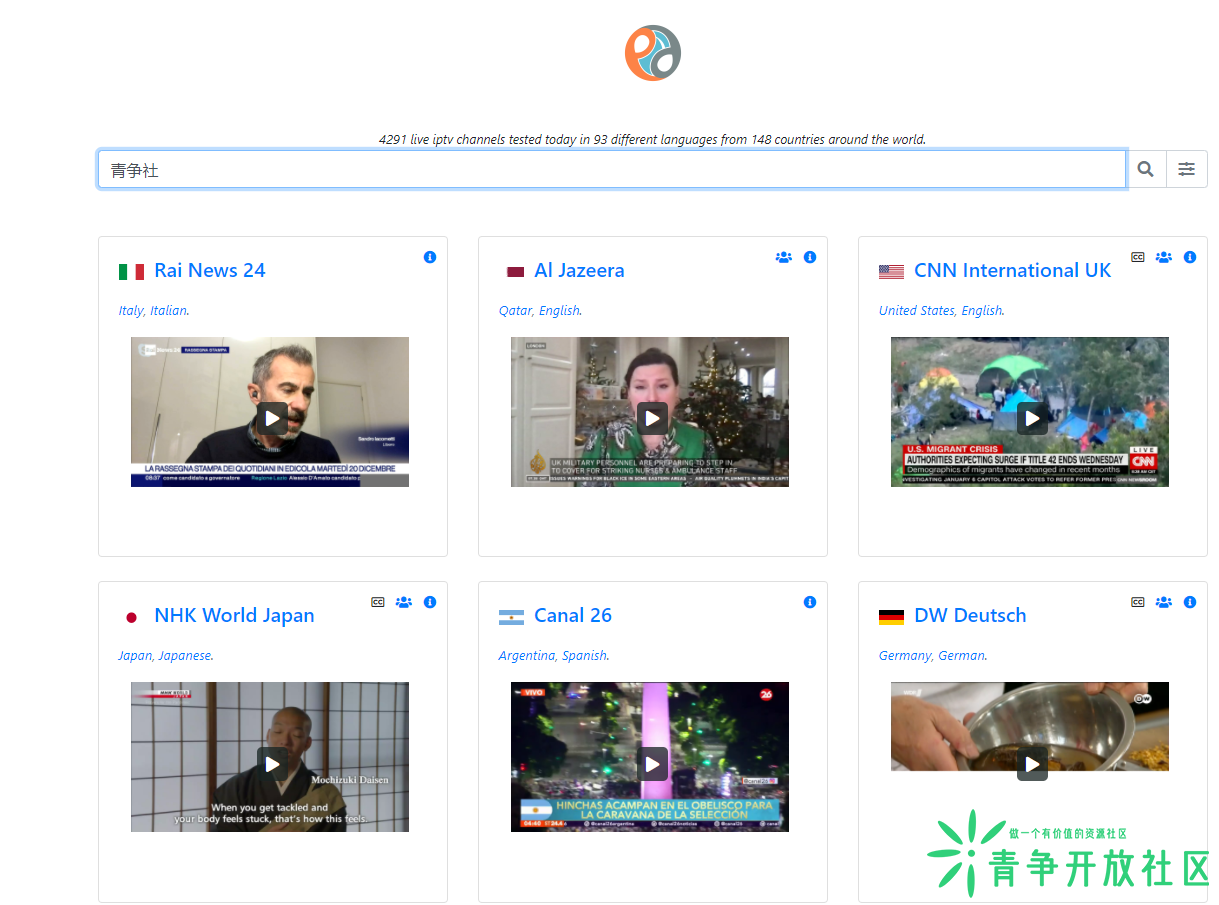The height and width of the screenshot is (905, 1219).
Task: Play the Rai News 24 stream
Action: [272, 418]
